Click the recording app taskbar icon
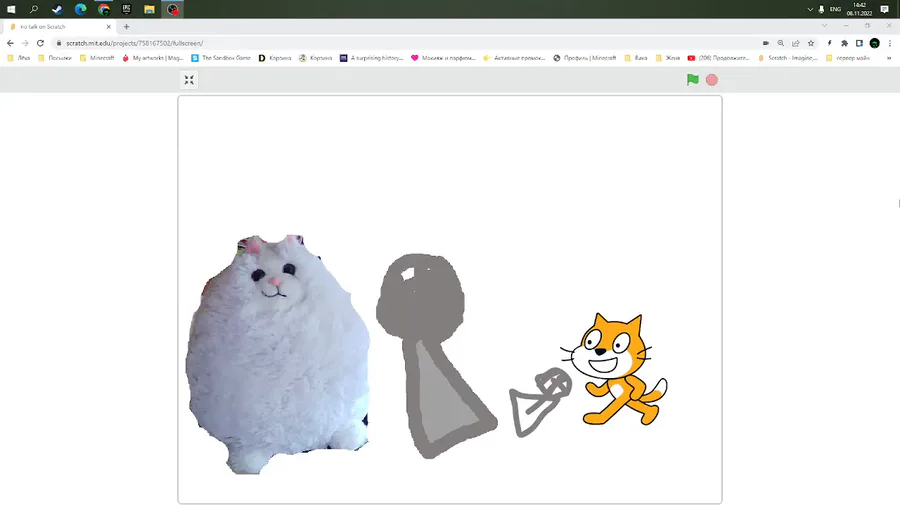Screen dimensions: 900x506 (172, 9)
